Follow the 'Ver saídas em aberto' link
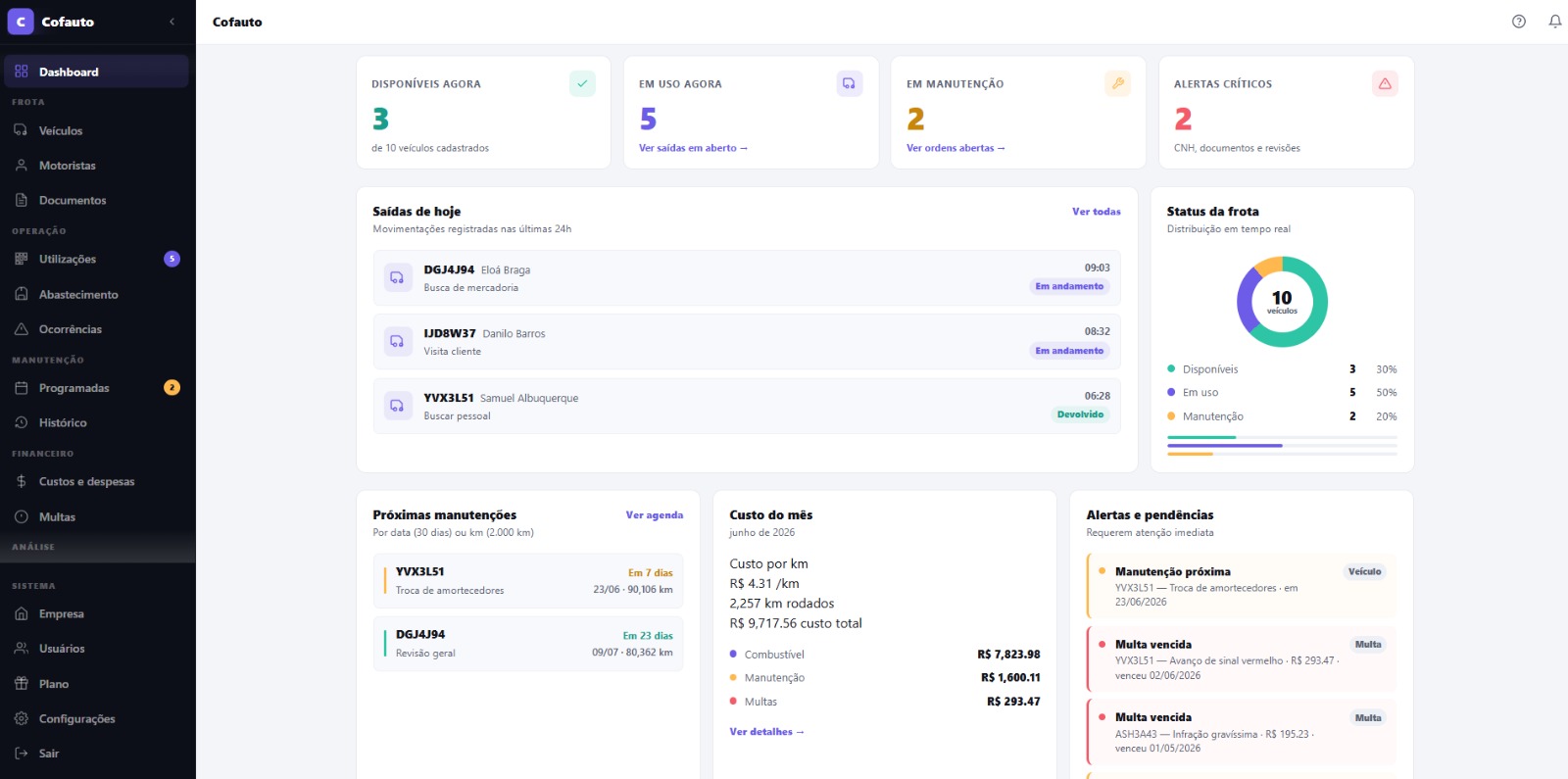 click(693, 148)
